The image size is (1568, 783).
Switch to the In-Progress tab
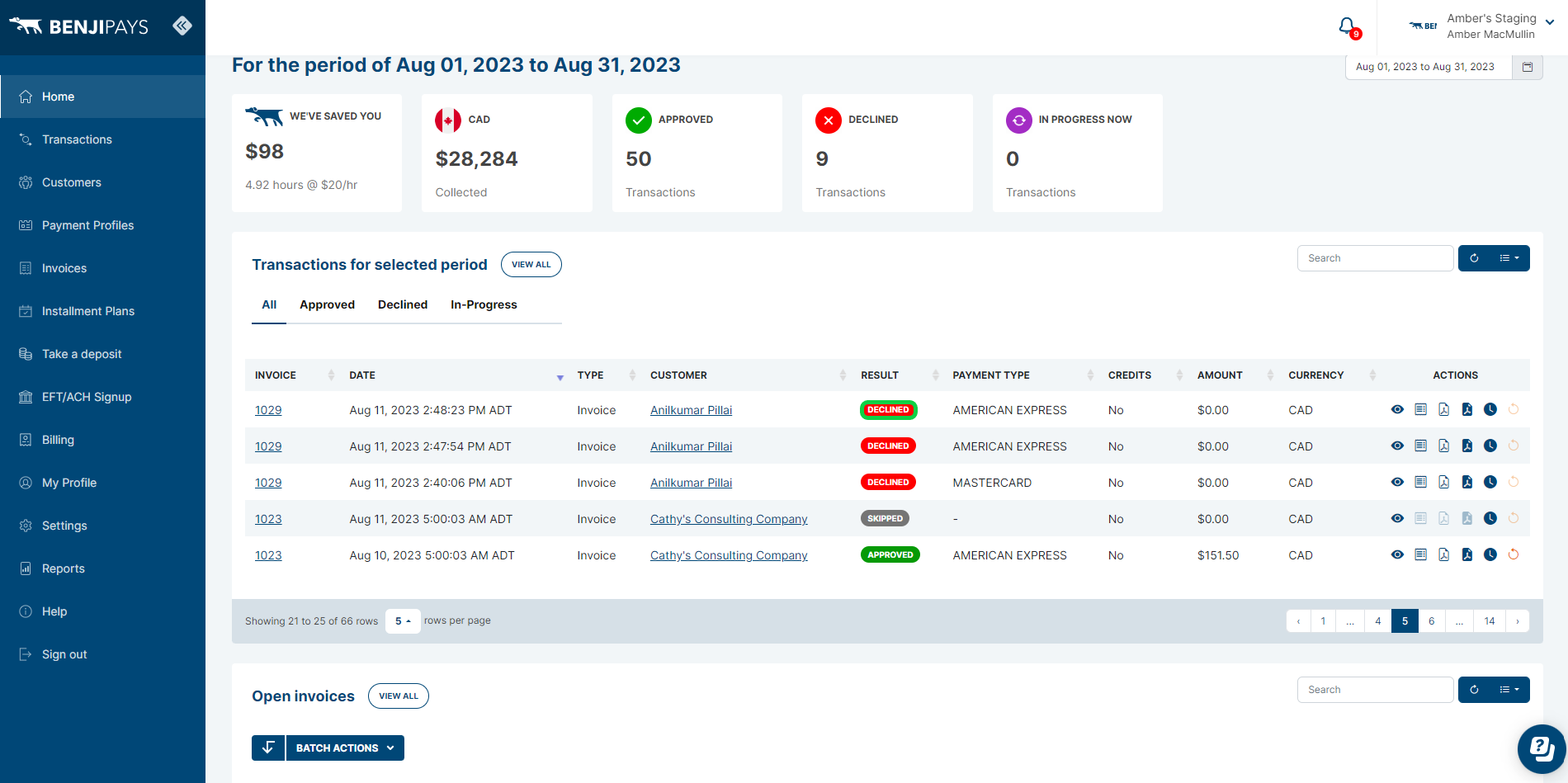484,304
